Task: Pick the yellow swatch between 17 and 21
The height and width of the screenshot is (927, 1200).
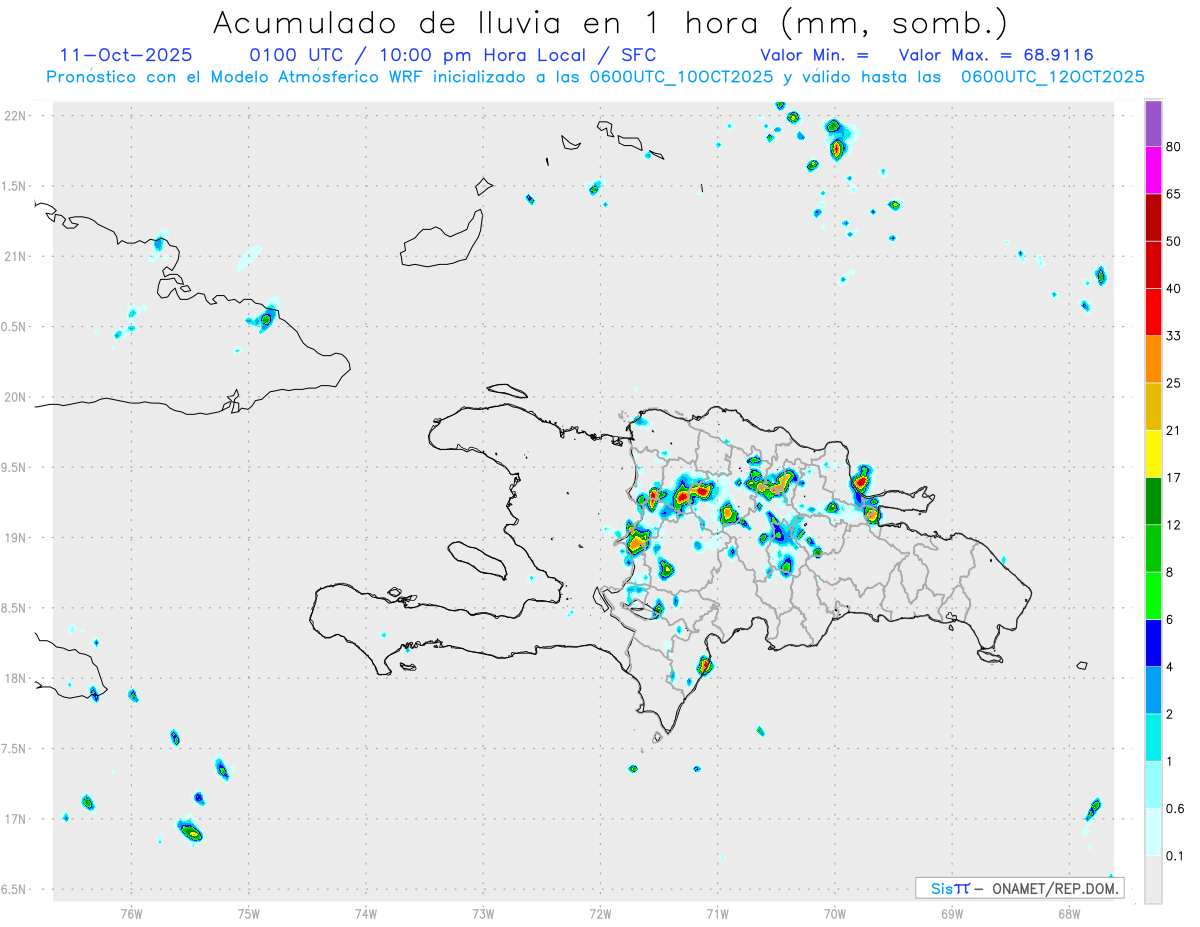Action: pos(1153,454)
